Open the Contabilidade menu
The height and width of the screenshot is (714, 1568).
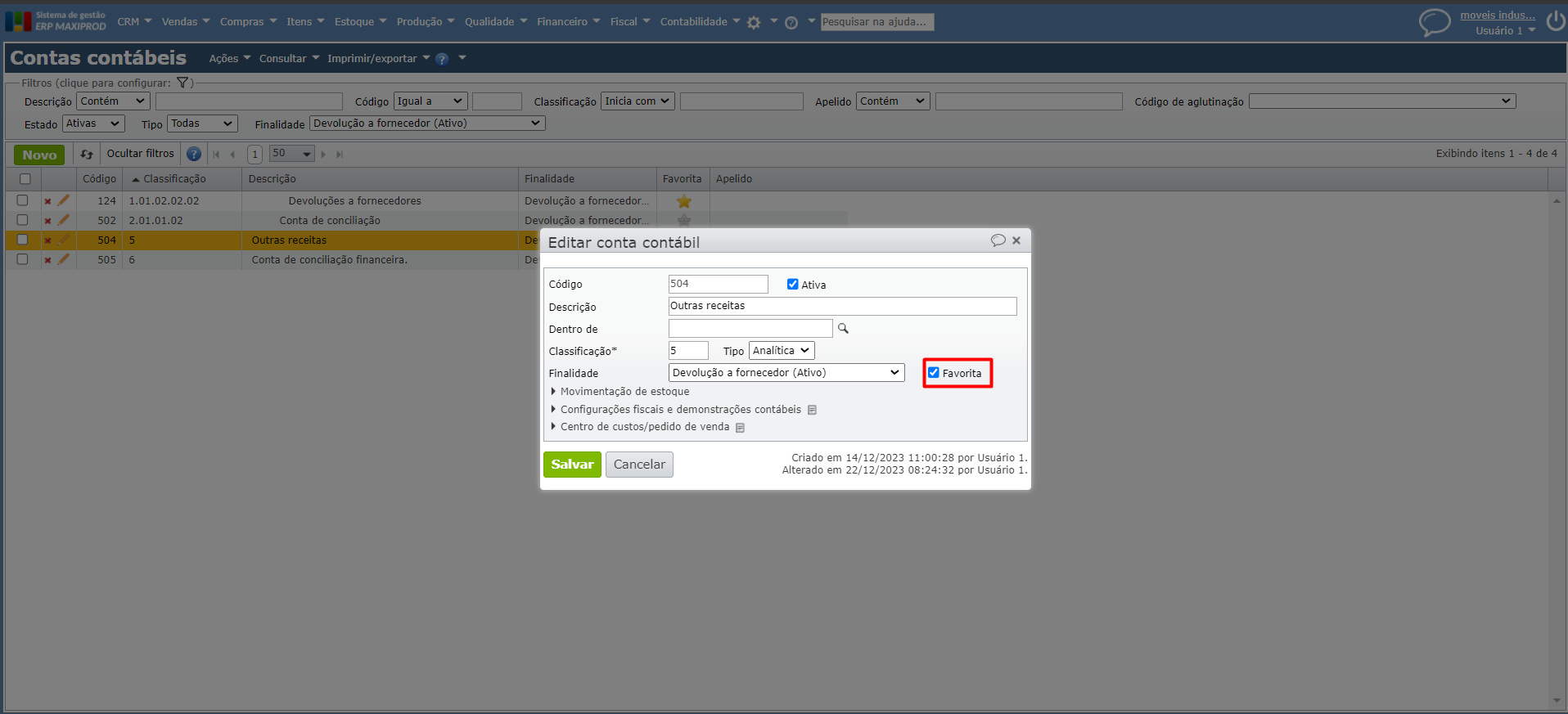point(700,22)
